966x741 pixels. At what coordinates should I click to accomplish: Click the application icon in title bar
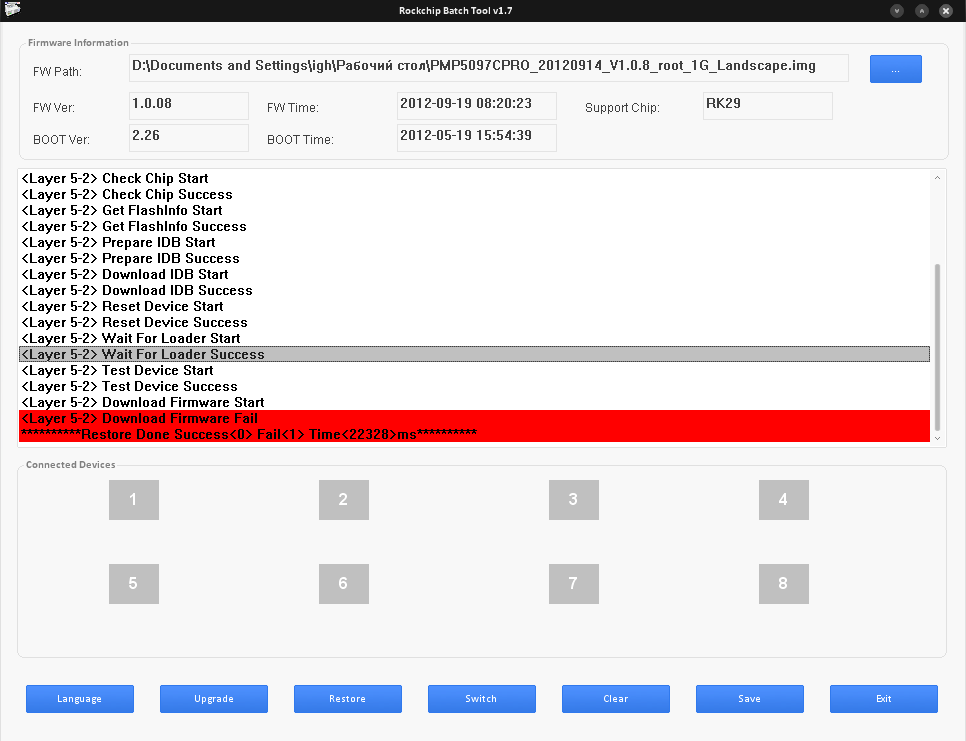[12, 9]
